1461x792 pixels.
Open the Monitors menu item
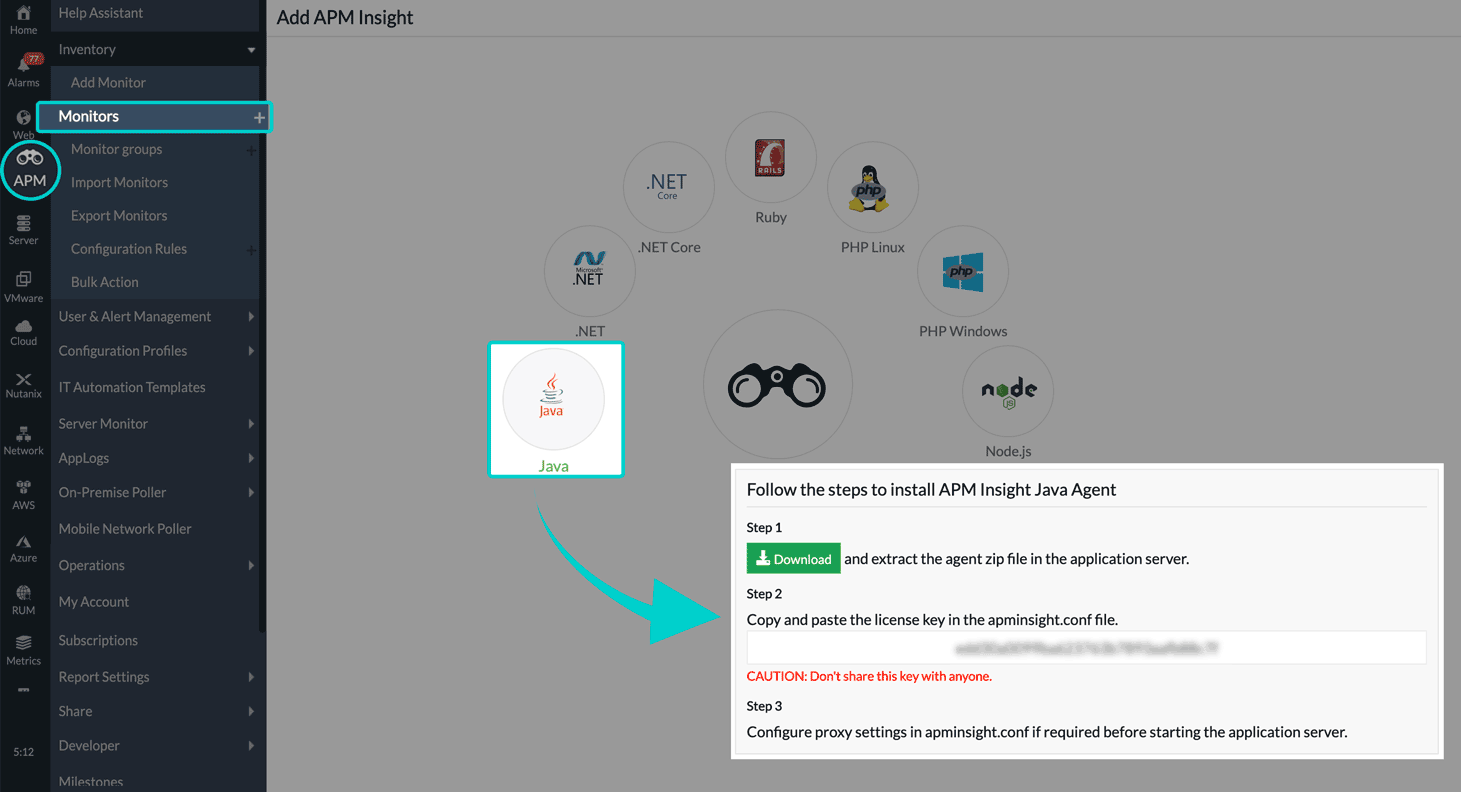coord(90,116)
